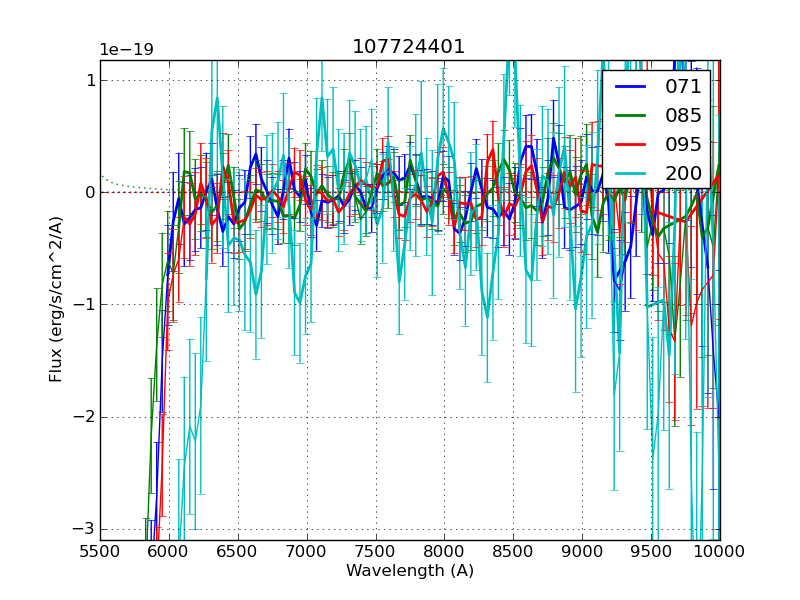This screenshot has width=800, height=600.
Task: Click the Flux (erg/s/cm^2/A) axis label
Action: (56, 300)
